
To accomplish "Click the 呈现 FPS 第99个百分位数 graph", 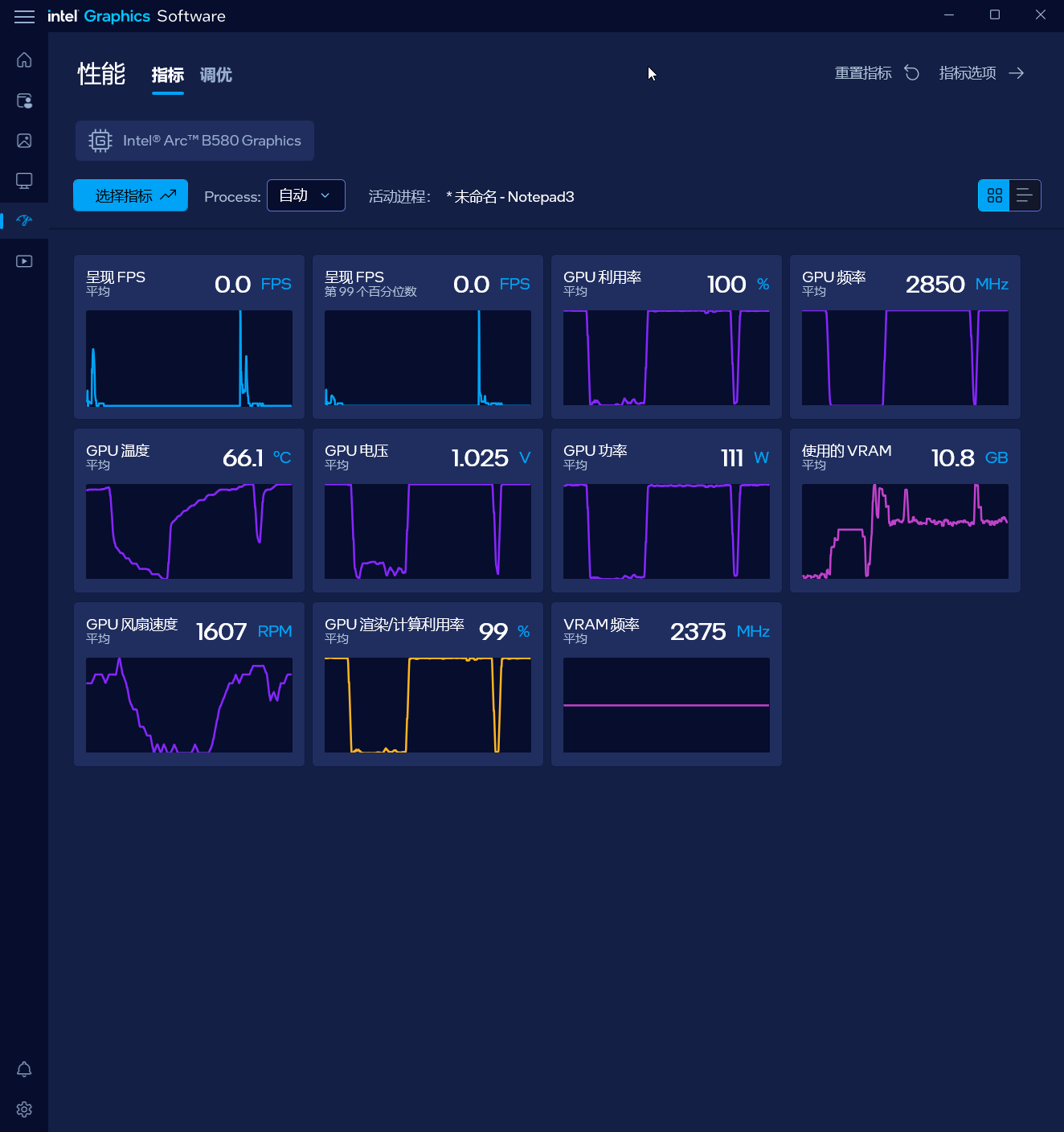I will [x=428, y=358].
